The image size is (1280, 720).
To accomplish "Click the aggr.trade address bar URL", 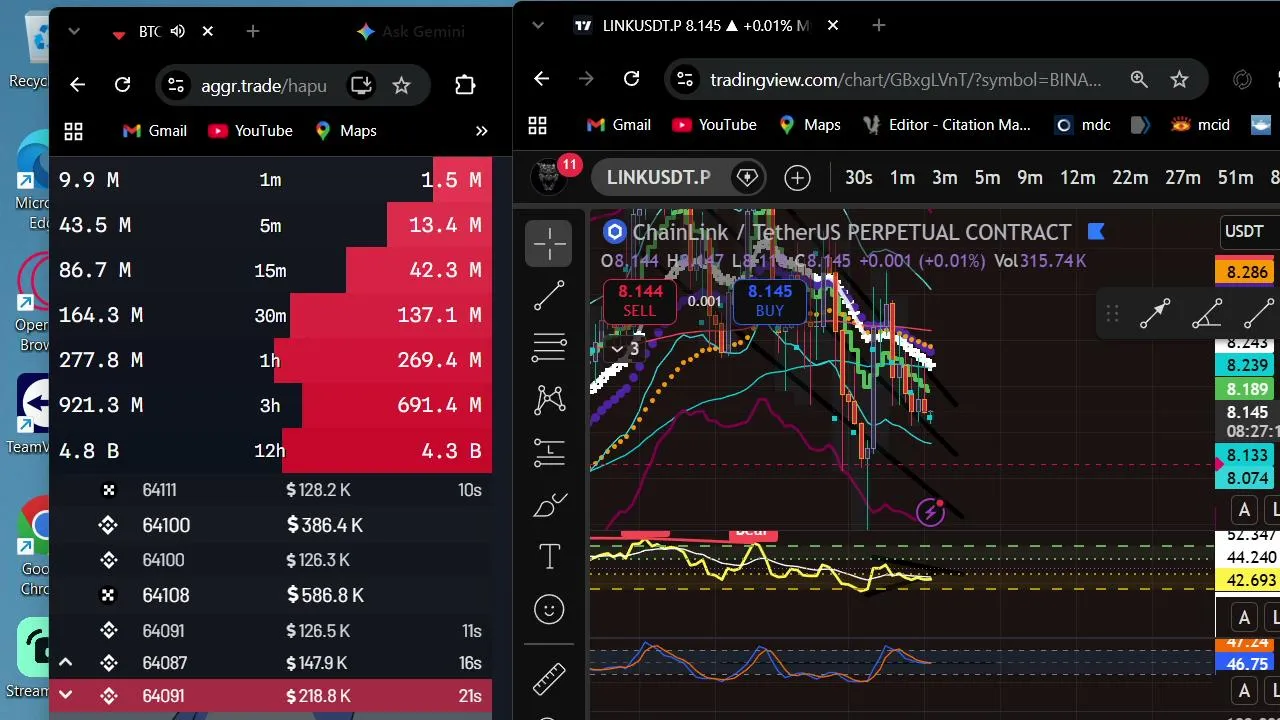I will 264,86.
